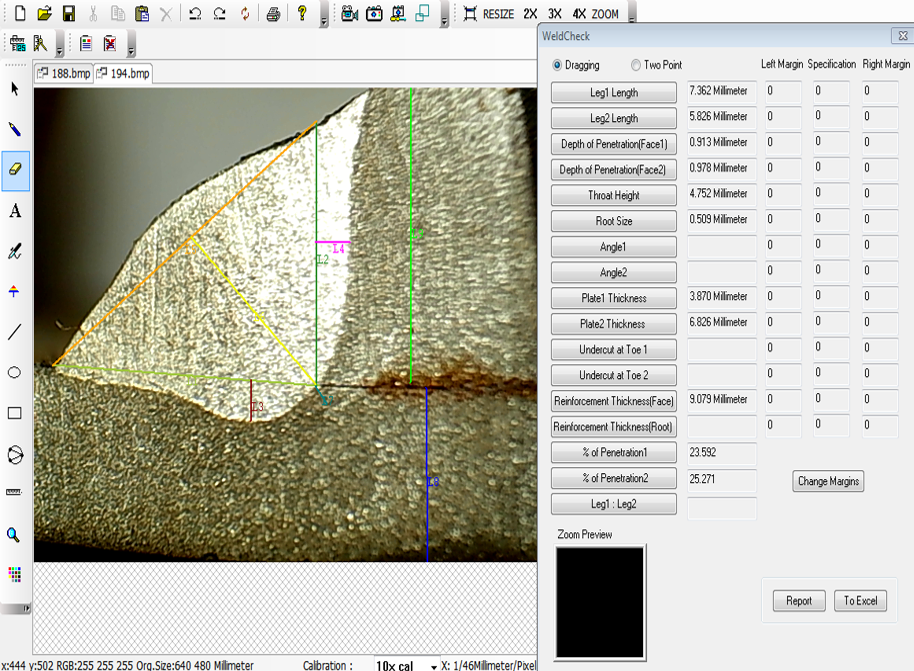914x671 pixels.
Task: Select the pencil drawing tool
Action: tap(15, 129)
